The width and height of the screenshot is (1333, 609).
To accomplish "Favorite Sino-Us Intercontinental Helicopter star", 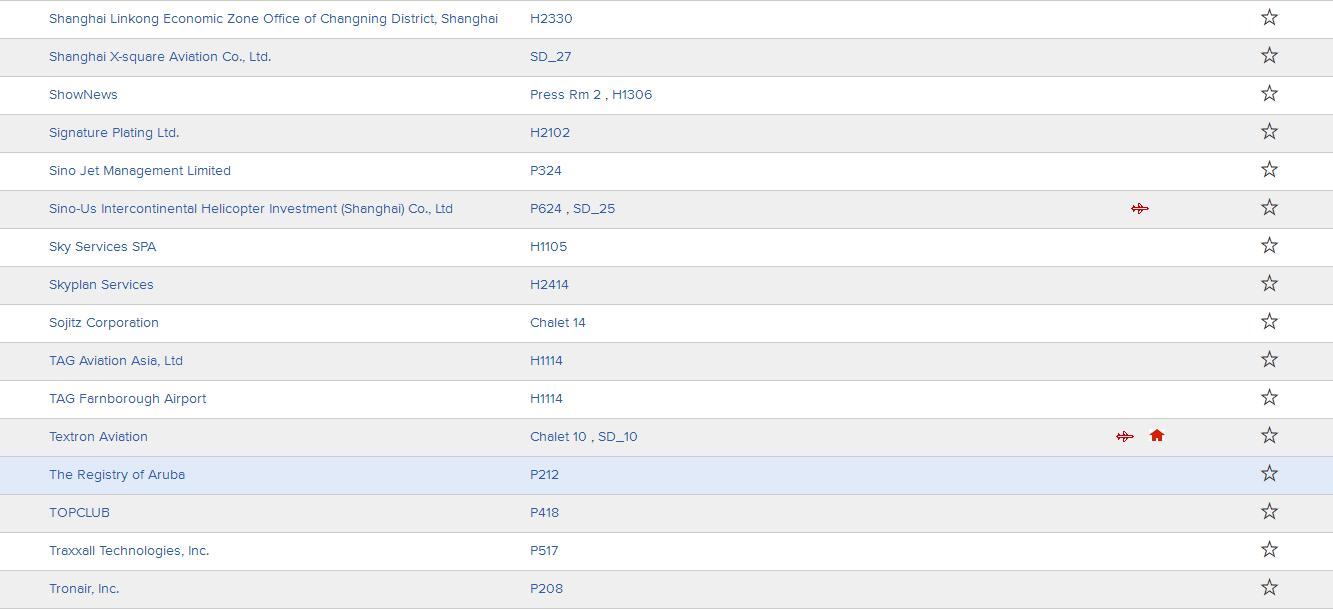I will pos(1269,207).
